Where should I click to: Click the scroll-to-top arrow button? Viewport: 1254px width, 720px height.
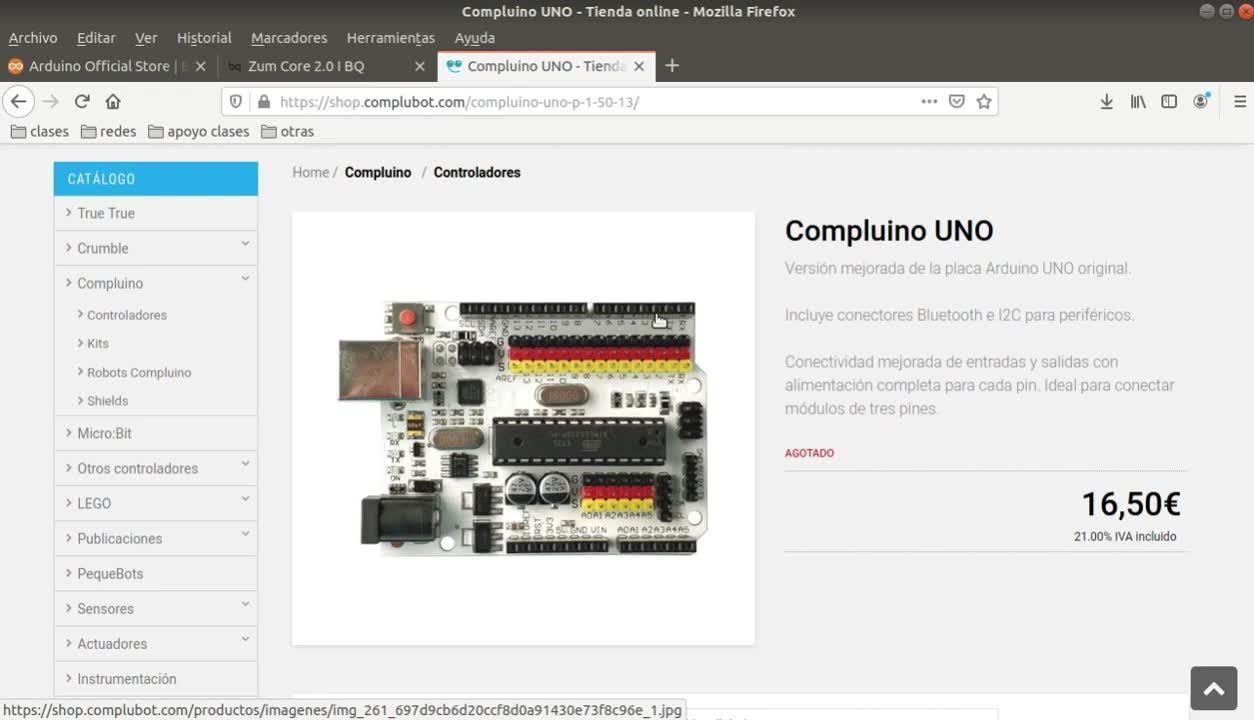1214,688
